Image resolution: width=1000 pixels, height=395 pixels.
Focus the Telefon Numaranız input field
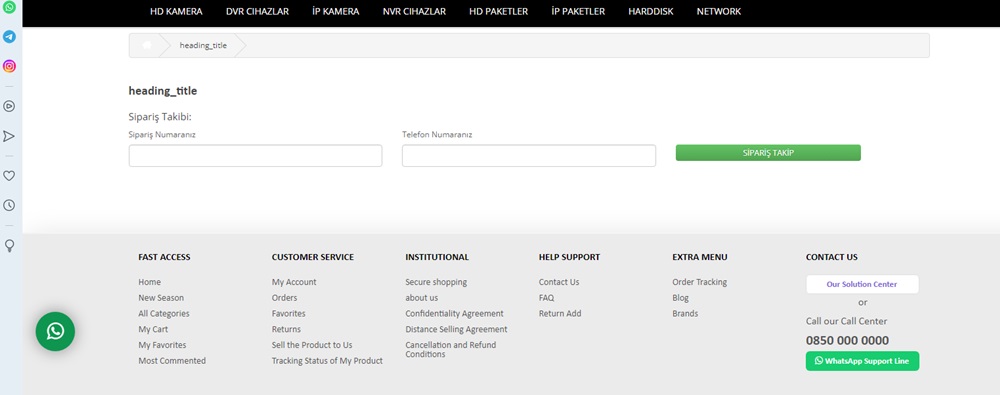pyautogui.click(x=529, y=156)
